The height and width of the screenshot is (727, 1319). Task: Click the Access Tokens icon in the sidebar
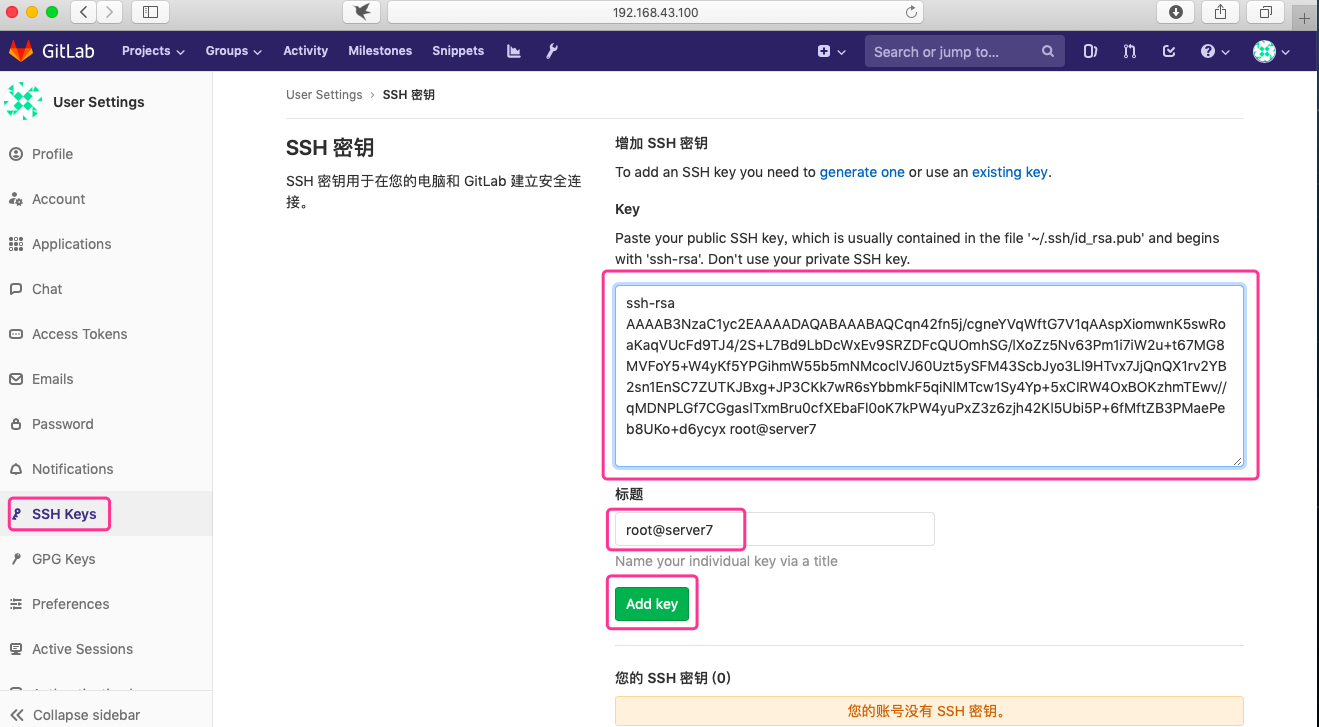coord(15,334)
